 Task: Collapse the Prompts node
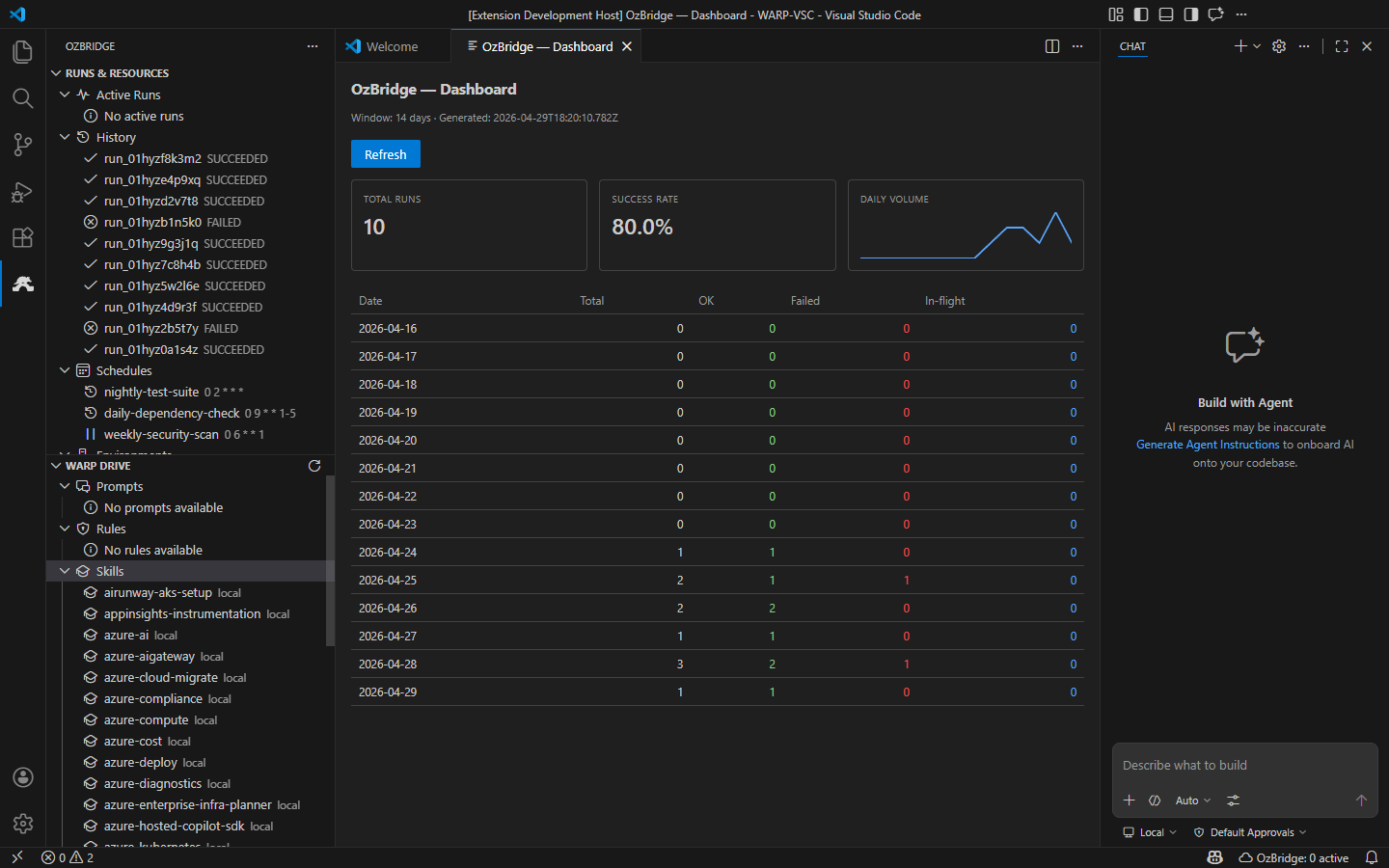pyautogui.click(x=65, y=486)
